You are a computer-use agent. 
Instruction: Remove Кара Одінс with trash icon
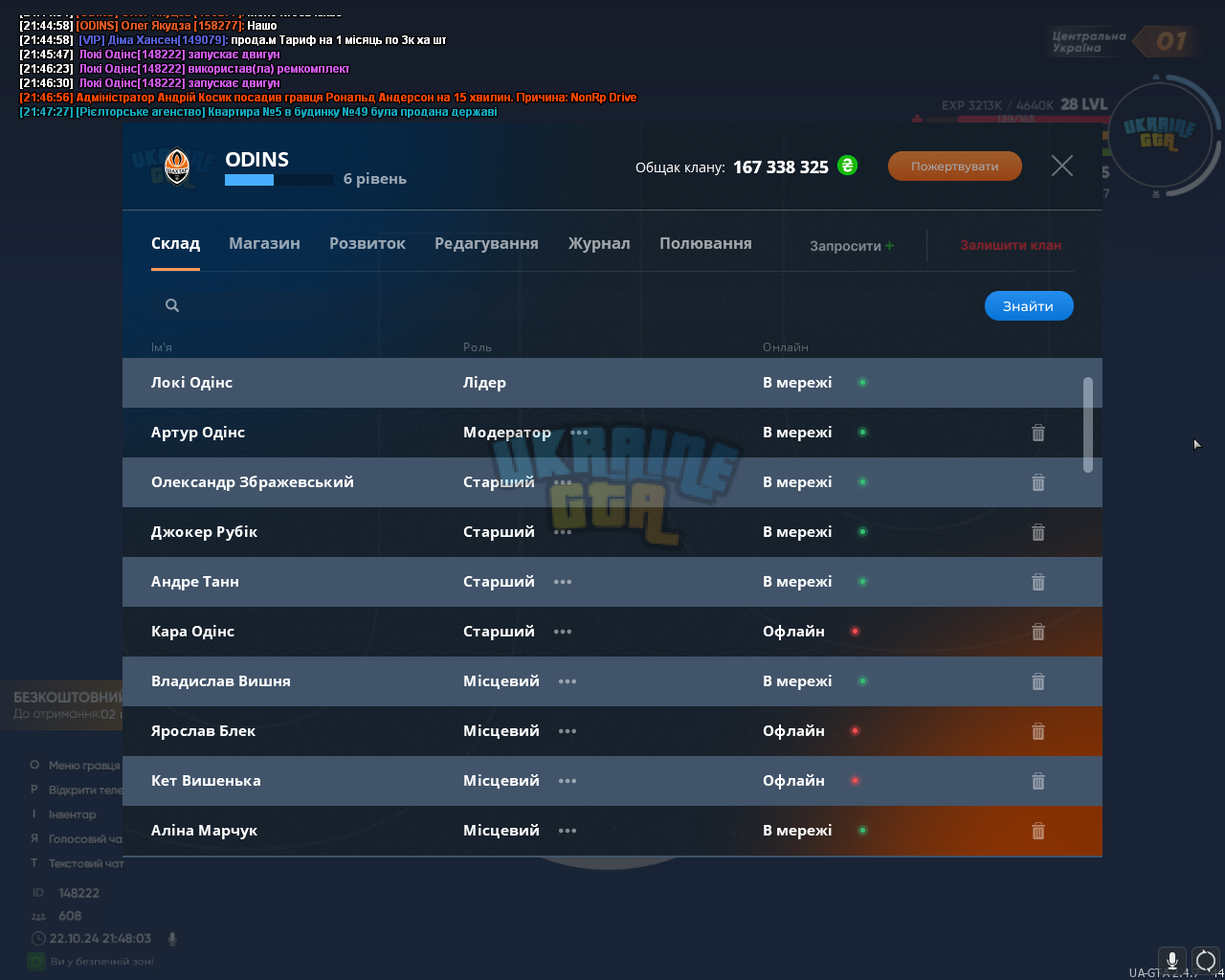click(1038, 632)
